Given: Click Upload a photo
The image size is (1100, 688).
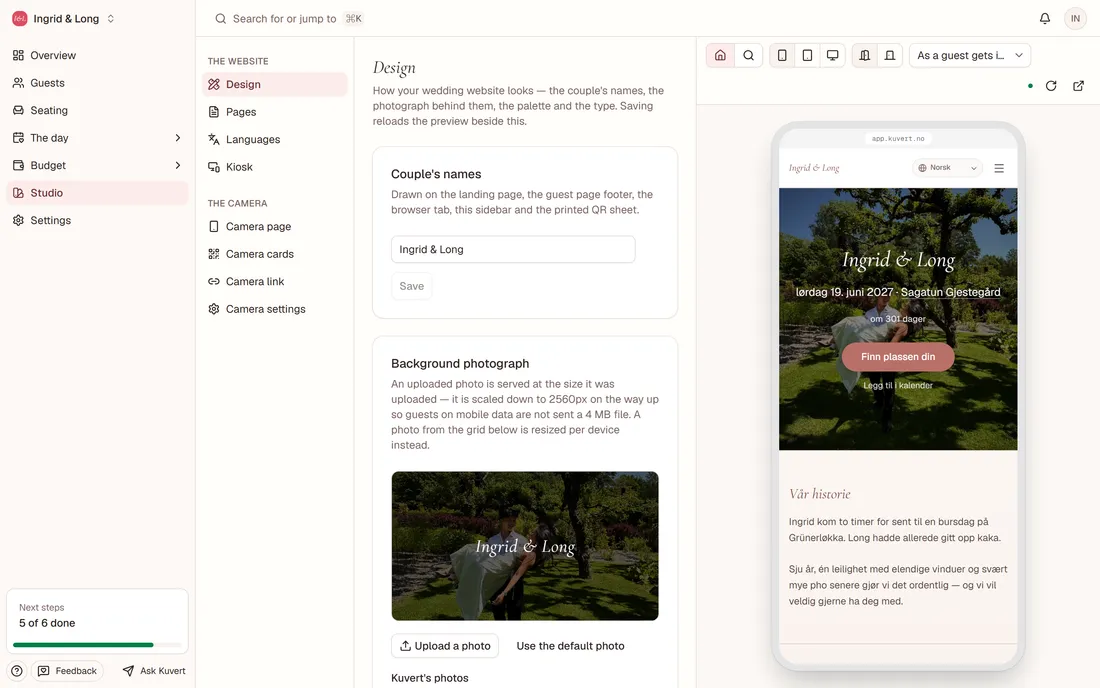Looking at the screenshot, I should point(445,646).
